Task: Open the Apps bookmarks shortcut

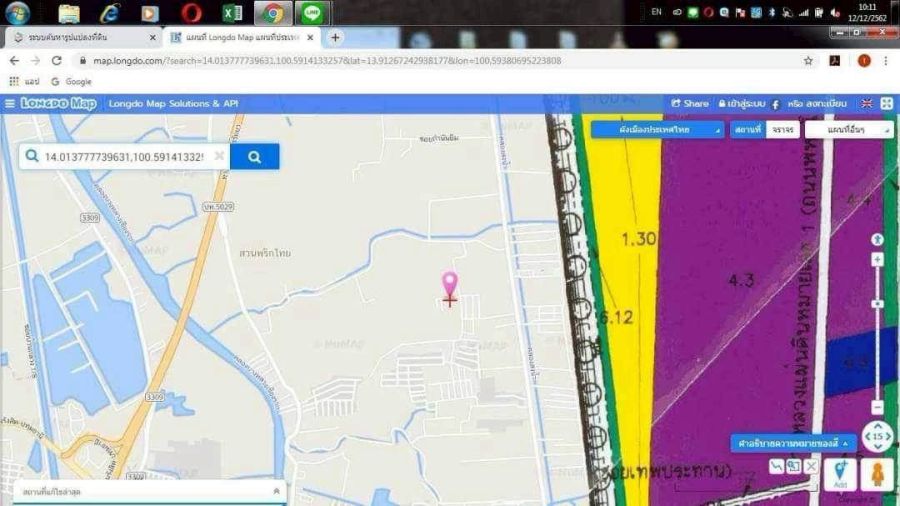Action: pyautogui.click(x=25, y=81)
